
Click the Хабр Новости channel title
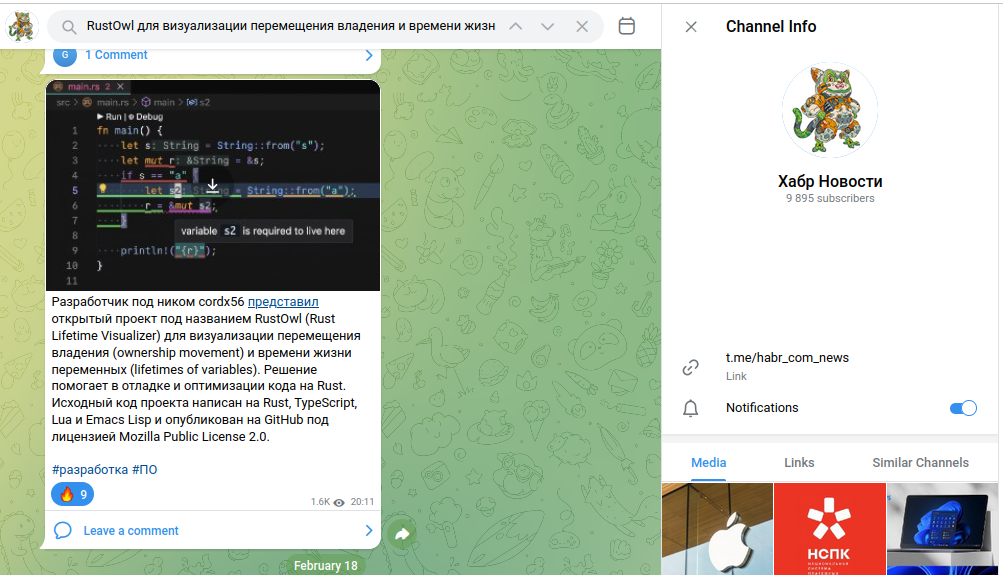point(830,181)
